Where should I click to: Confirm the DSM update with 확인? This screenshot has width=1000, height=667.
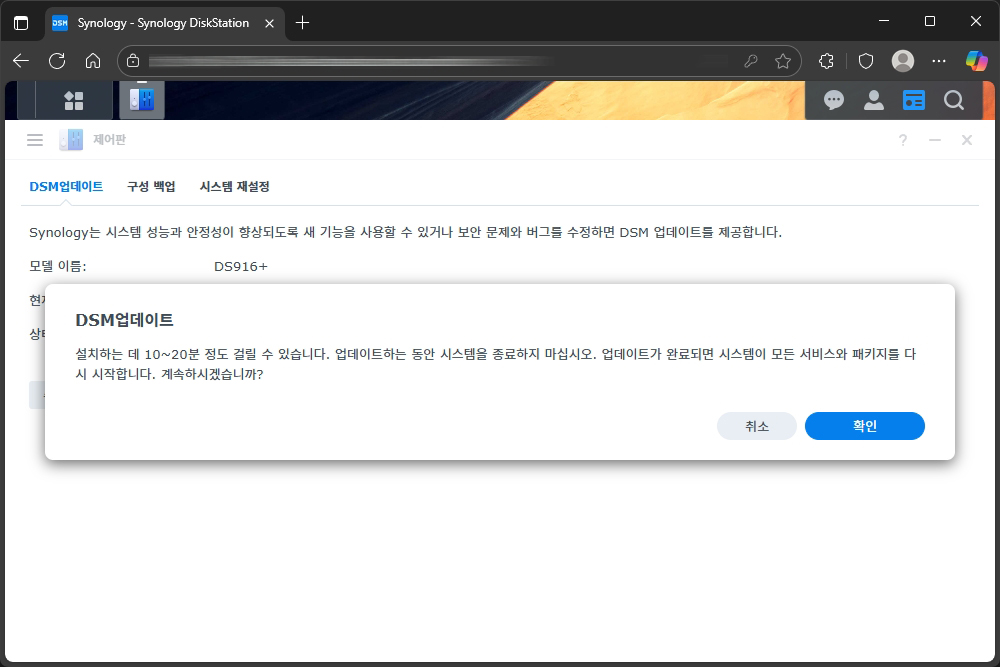click(864, 426)
